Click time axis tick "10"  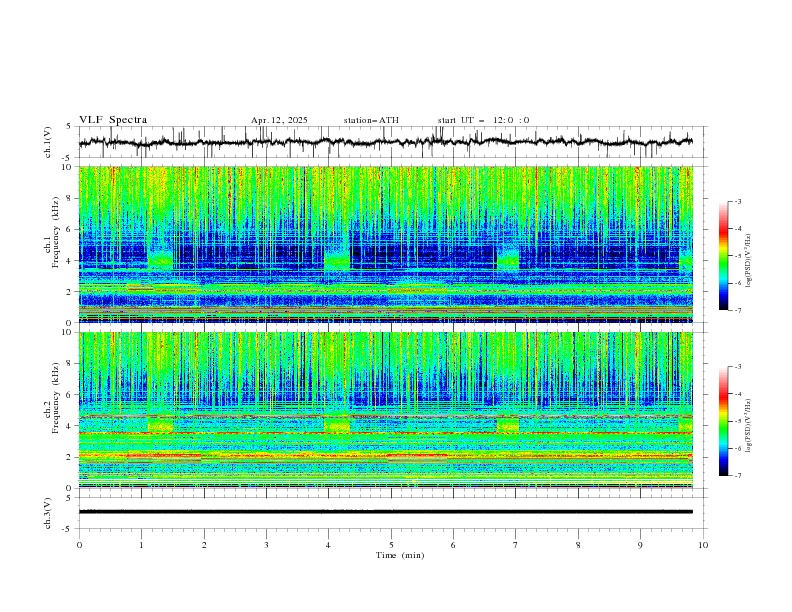(703, 545)
